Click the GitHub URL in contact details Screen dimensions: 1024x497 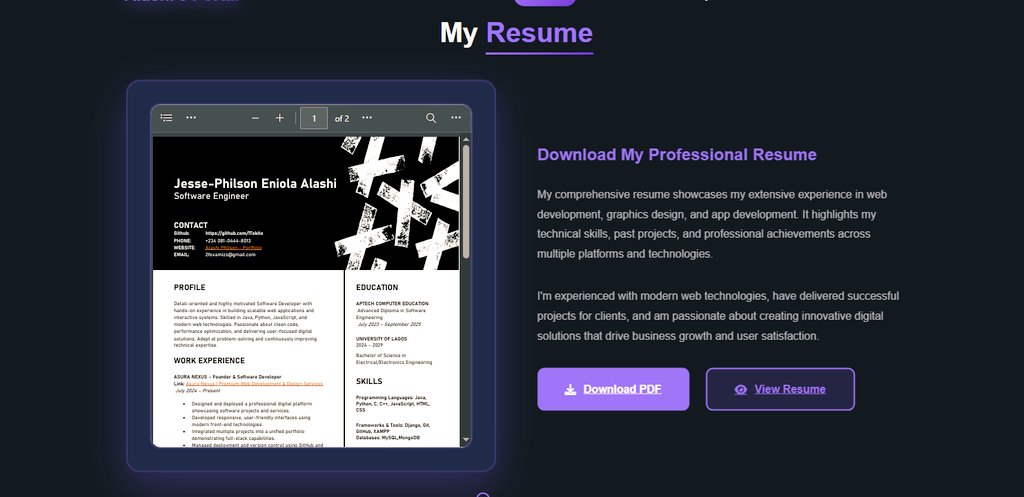click(x=234, y=233)
